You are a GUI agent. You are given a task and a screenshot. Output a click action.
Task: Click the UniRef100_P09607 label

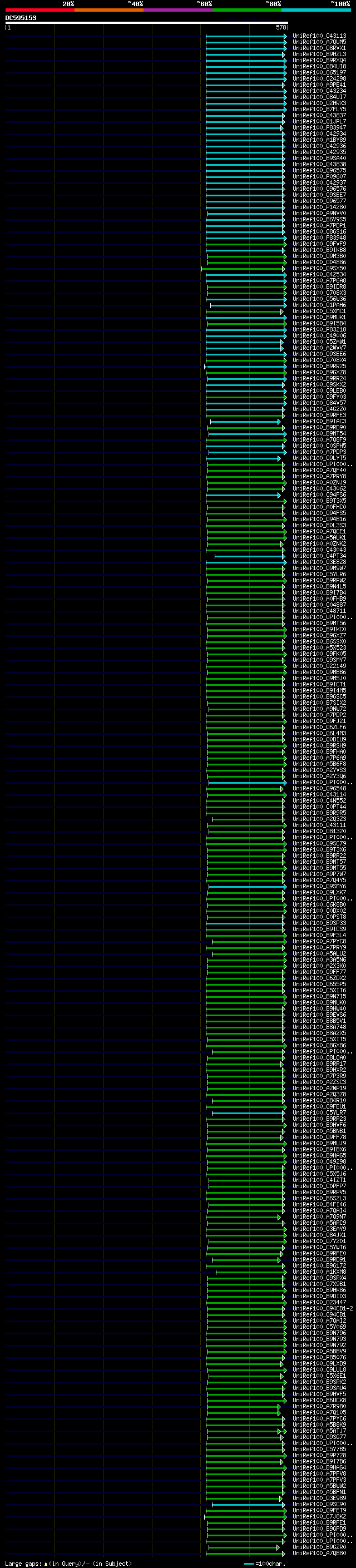tap(319, 176)
